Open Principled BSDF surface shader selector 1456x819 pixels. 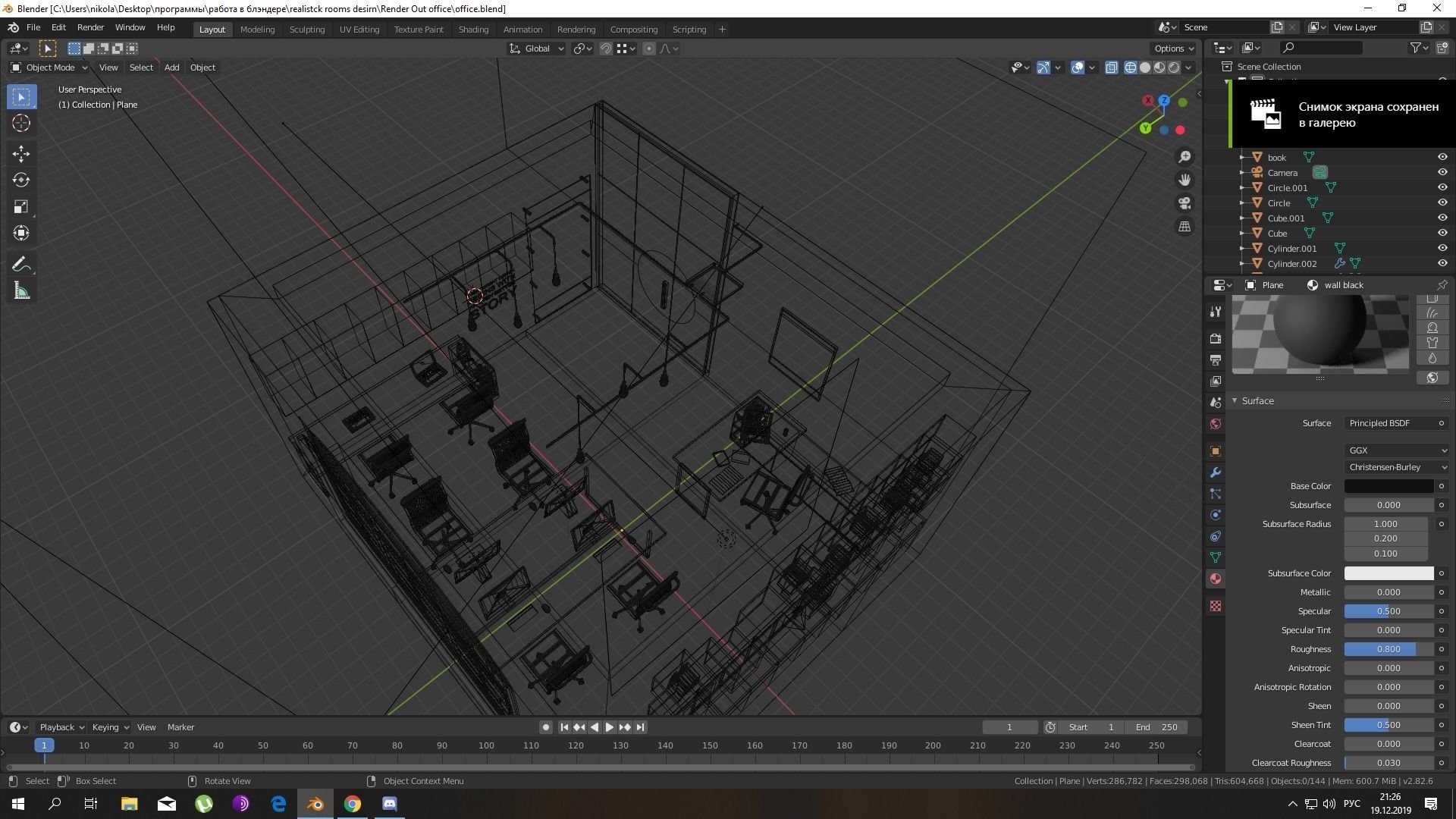1389,423
